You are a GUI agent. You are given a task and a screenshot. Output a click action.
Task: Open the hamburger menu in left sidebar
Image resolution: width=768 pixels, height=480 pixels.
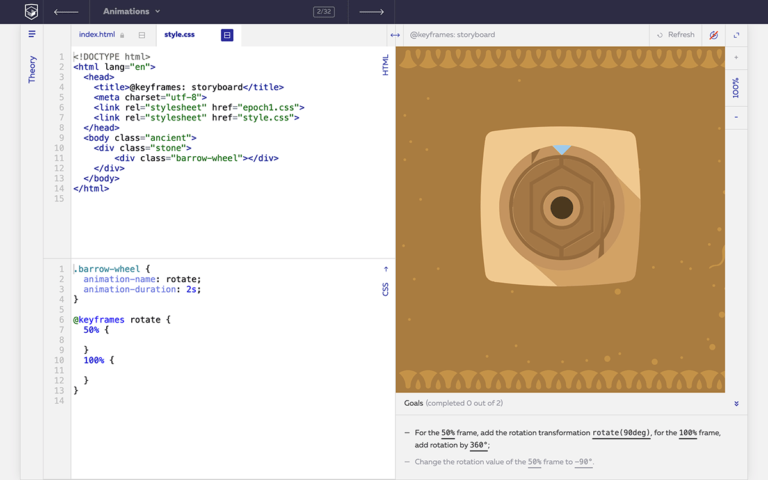(x=32, y=34)
